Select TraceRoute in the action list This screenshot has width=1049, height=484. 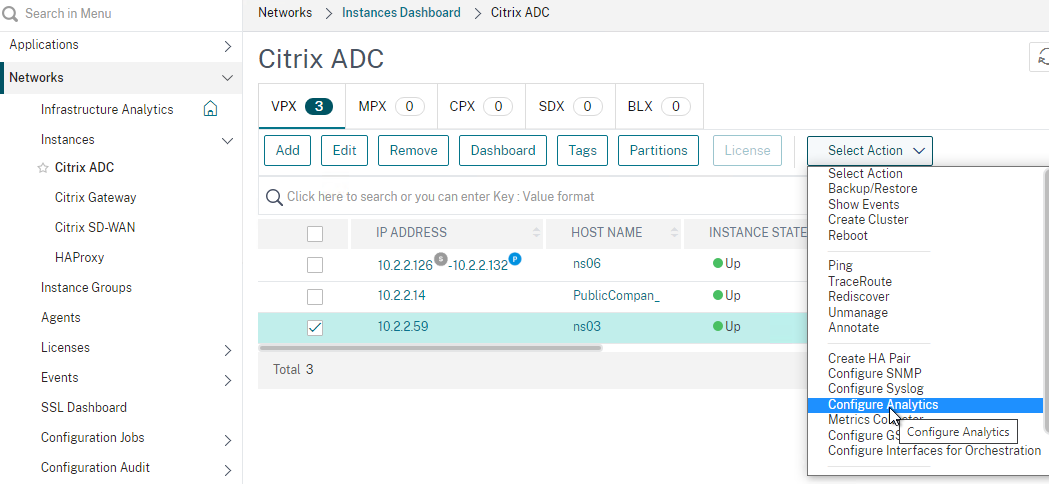click(860, 281)
